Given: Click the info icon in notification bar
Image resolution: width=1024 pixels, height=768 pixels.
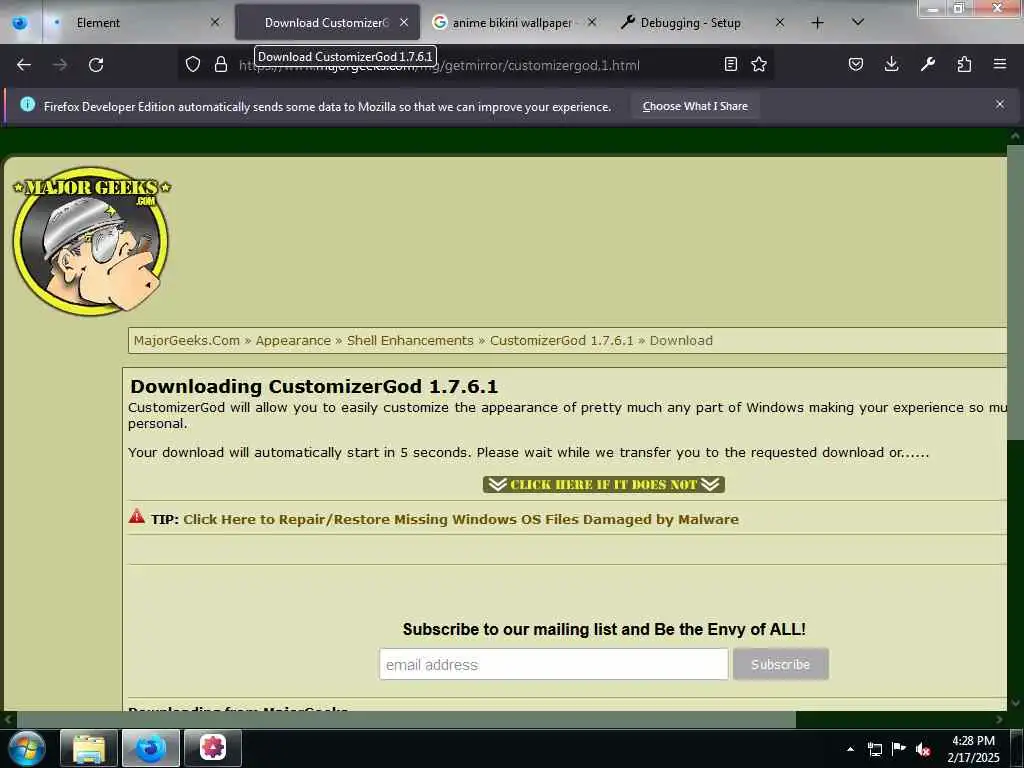Looking at the screenshot, I should coord(27,104).
